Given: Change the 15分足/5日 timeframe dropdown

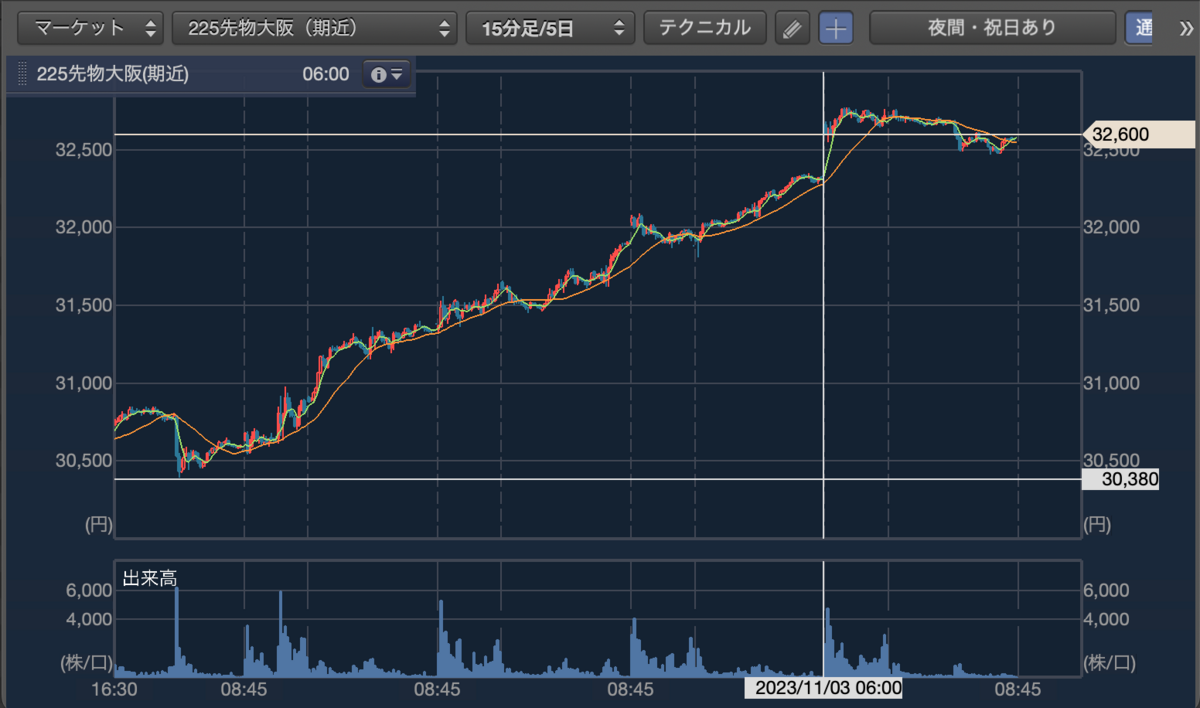Looking at the screenshot, I should coord(551,28).
